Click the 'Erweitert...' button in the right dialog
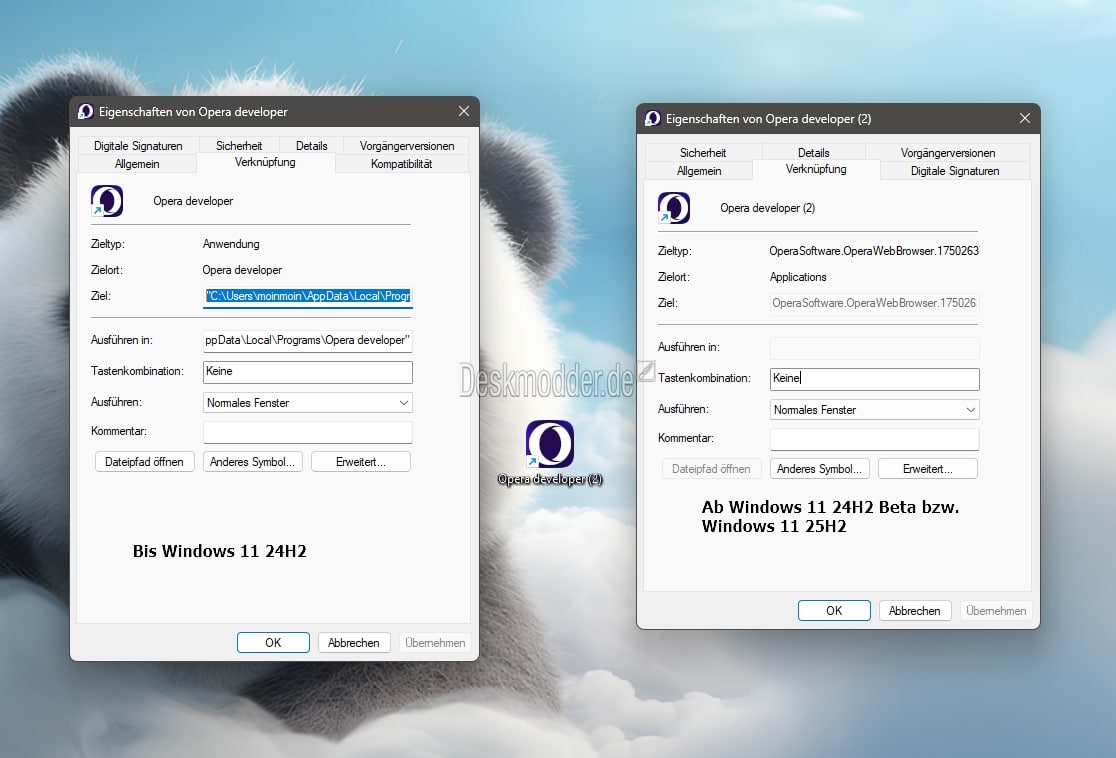Screen dimensions: 1116x758 pyautogui.click(x=927, y=469)
